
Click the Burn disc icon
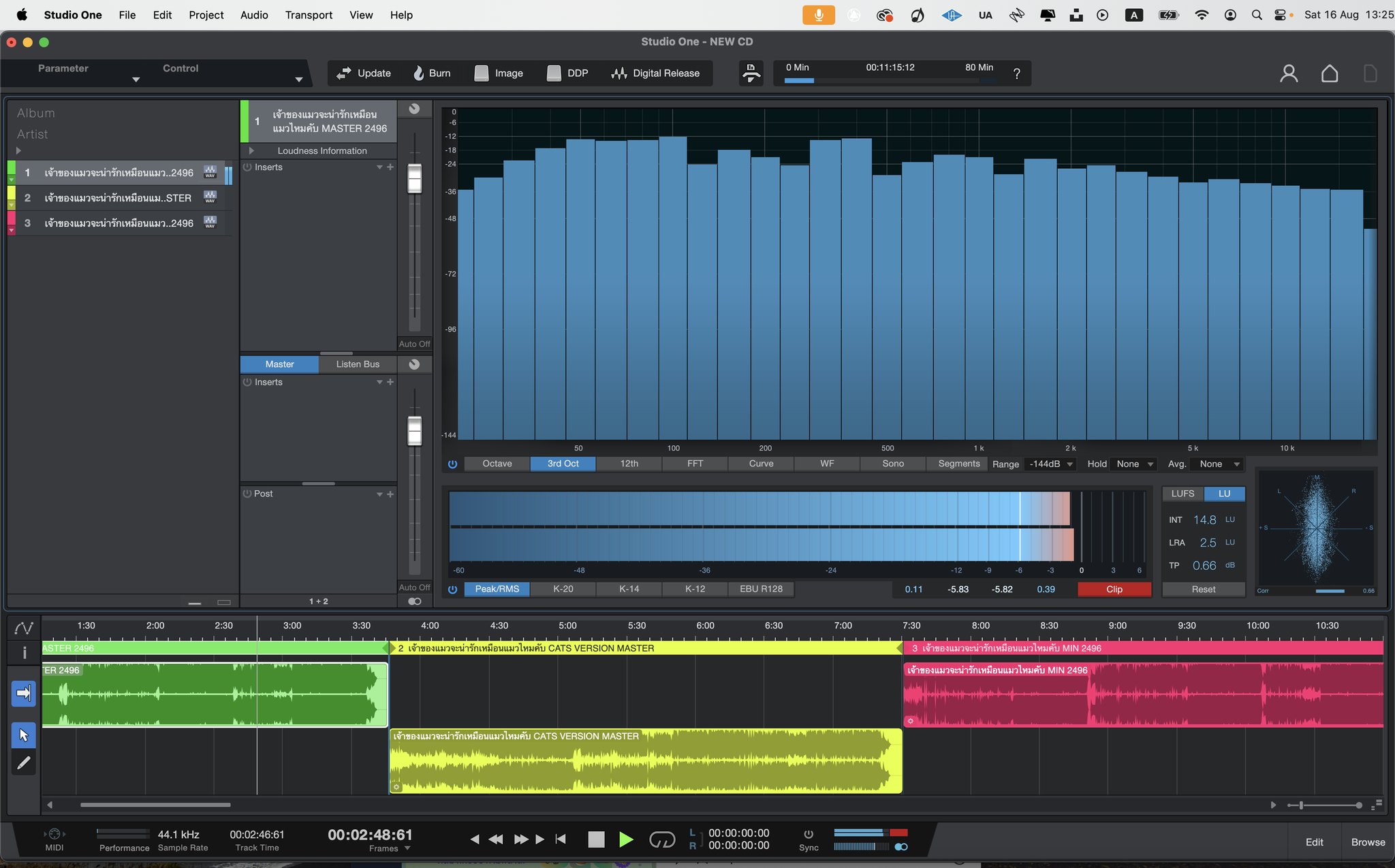(x=419, y=73)
